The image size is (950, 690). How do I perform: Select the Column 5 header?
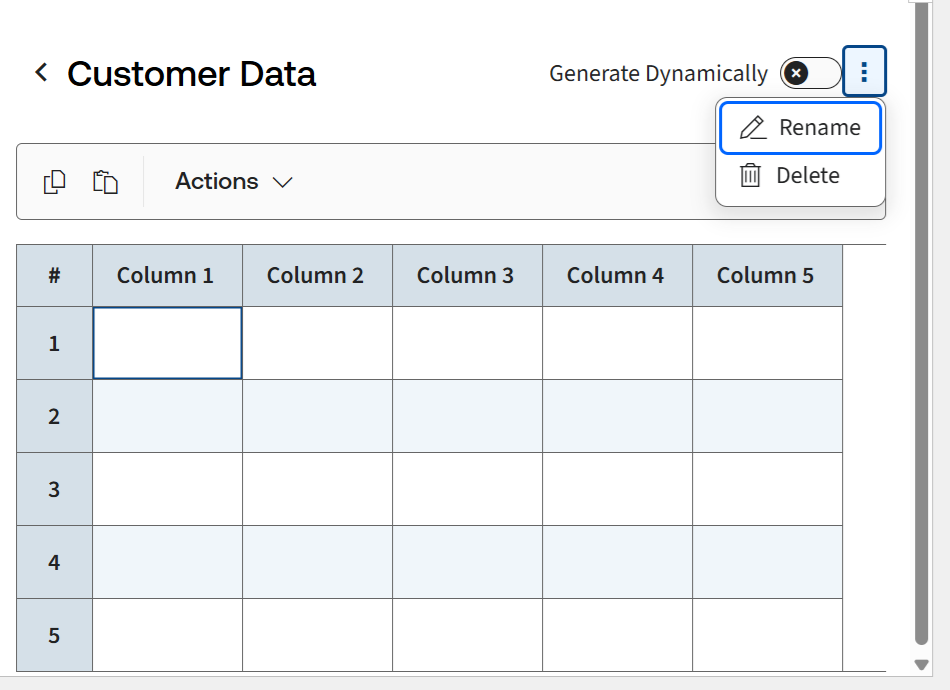point(767,275)
